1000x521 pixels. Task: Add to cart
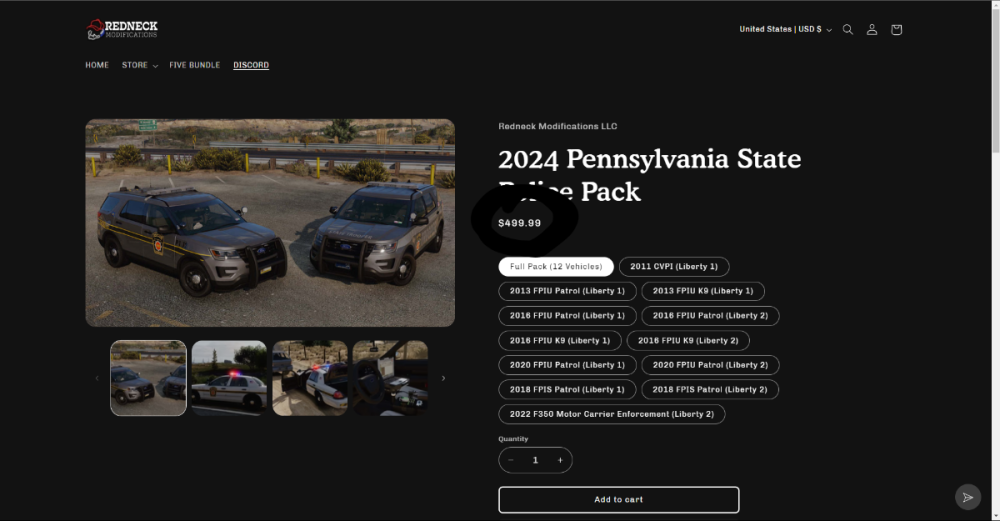pyautogui.click(x=619, y=500)
